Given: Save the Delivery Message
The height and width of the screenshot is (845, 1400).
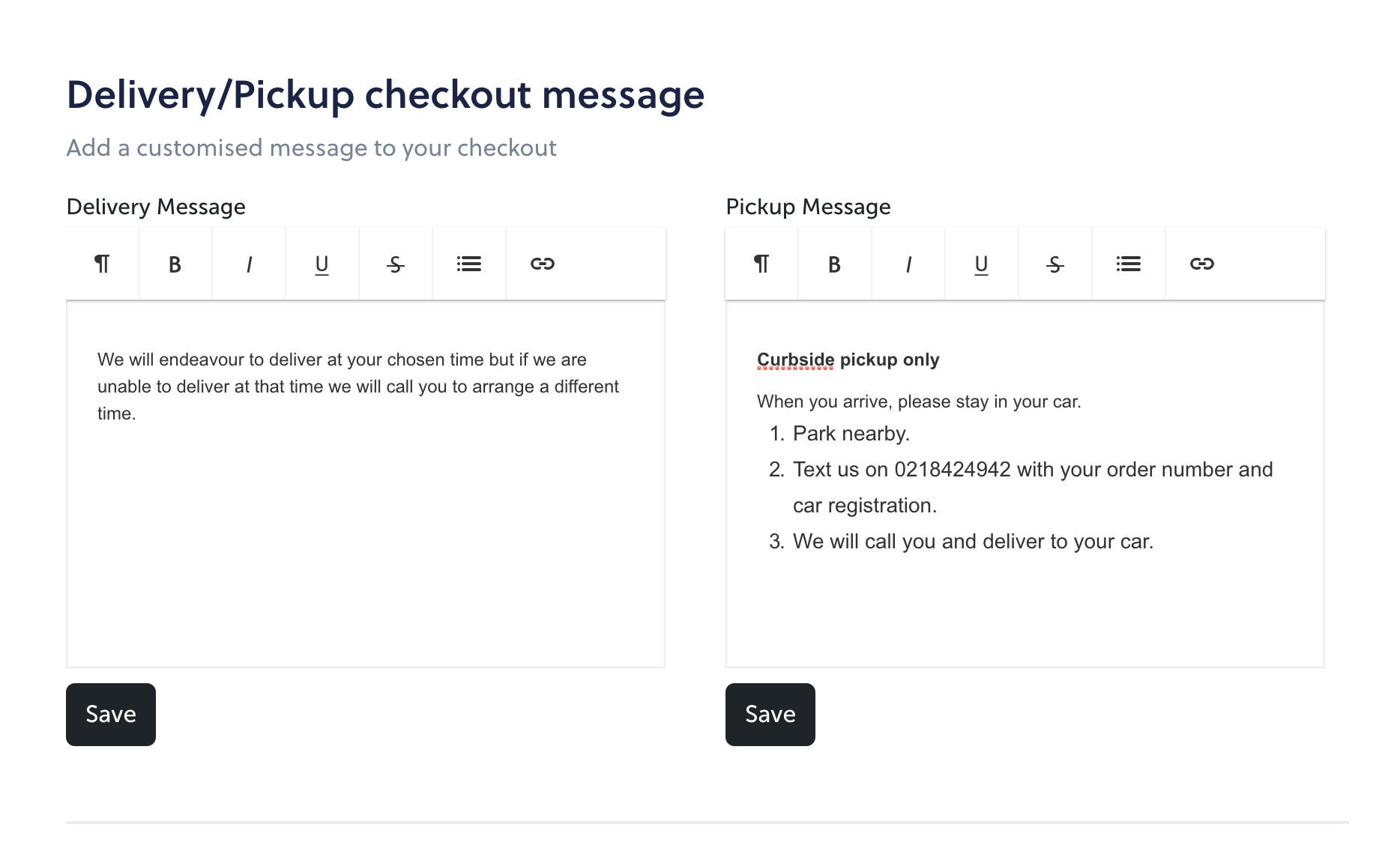Looking at the screenshot, I should pos(110,714).
